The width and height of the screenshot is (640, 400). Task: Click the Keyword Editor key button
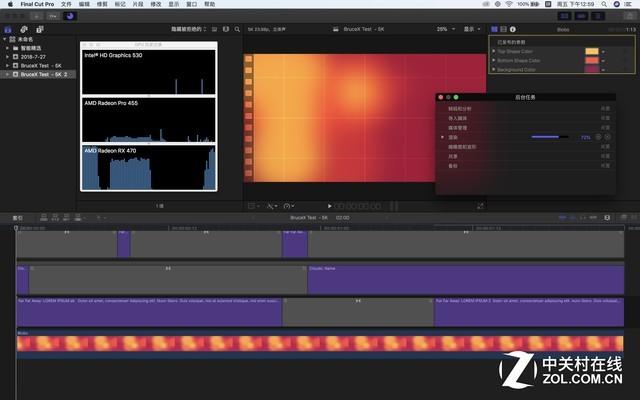(x=53, y=16)
